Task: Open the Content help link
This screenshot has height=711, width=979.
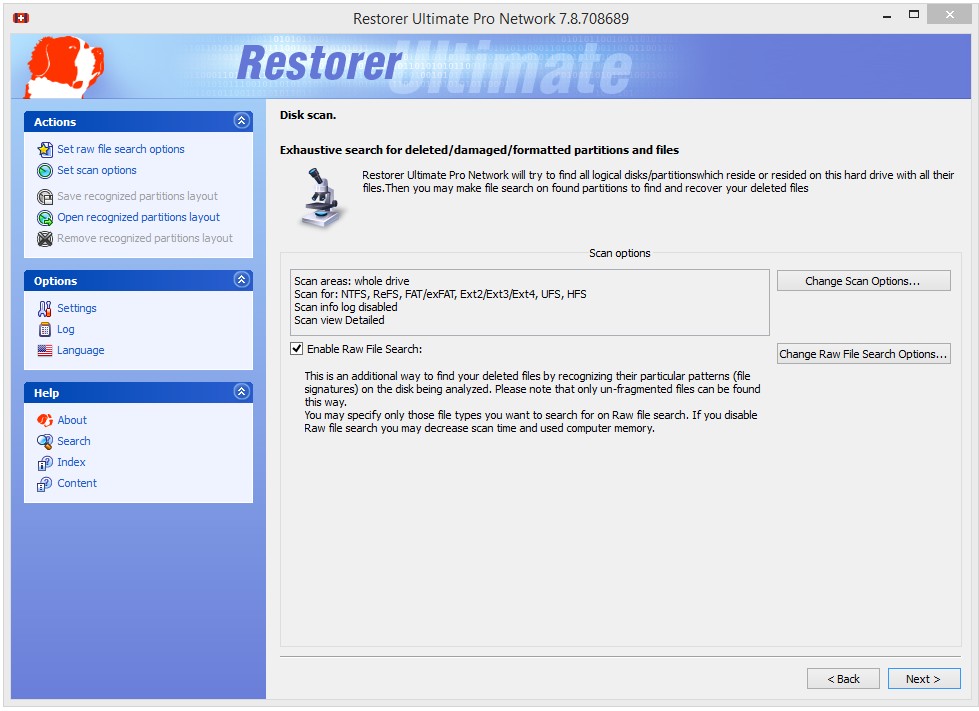Action: (x=77, y=484)
